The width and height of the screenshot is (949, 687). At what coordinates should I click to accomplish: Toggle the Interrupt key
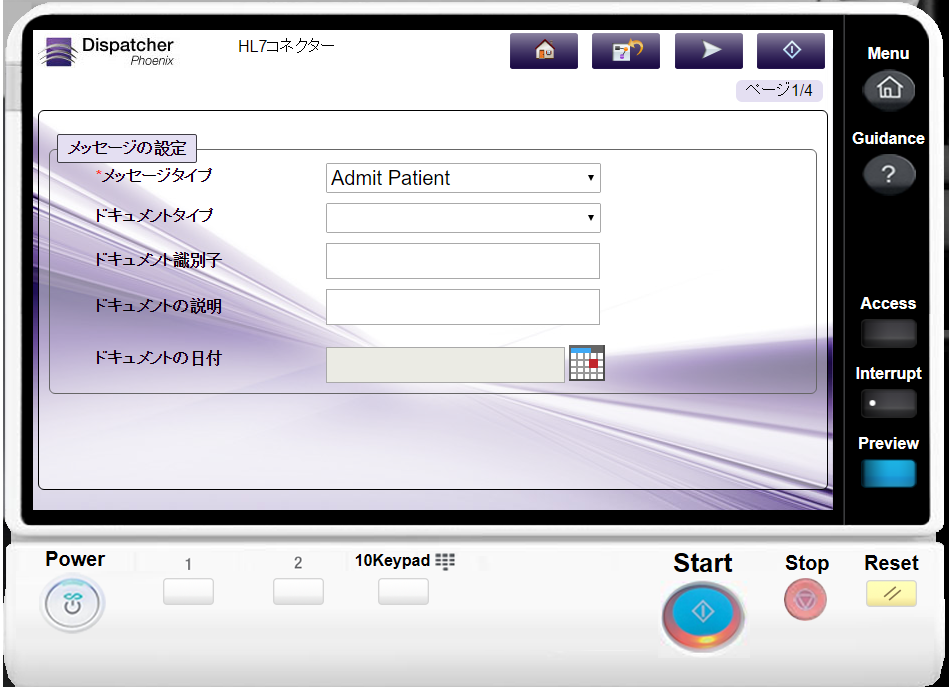click(x=888, y=403)
